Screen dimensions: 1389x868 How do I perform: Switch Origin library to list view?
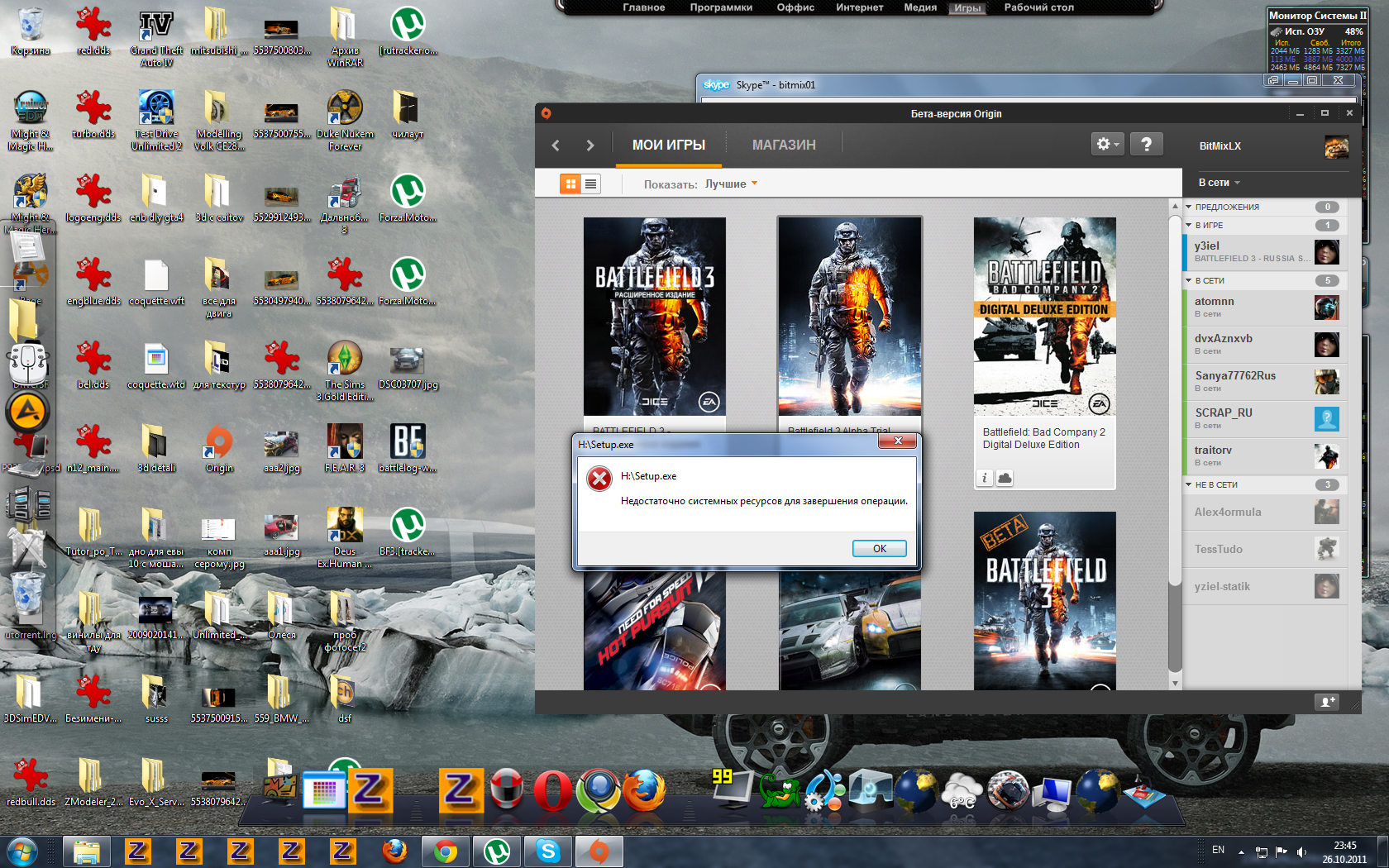coord(590,184)
